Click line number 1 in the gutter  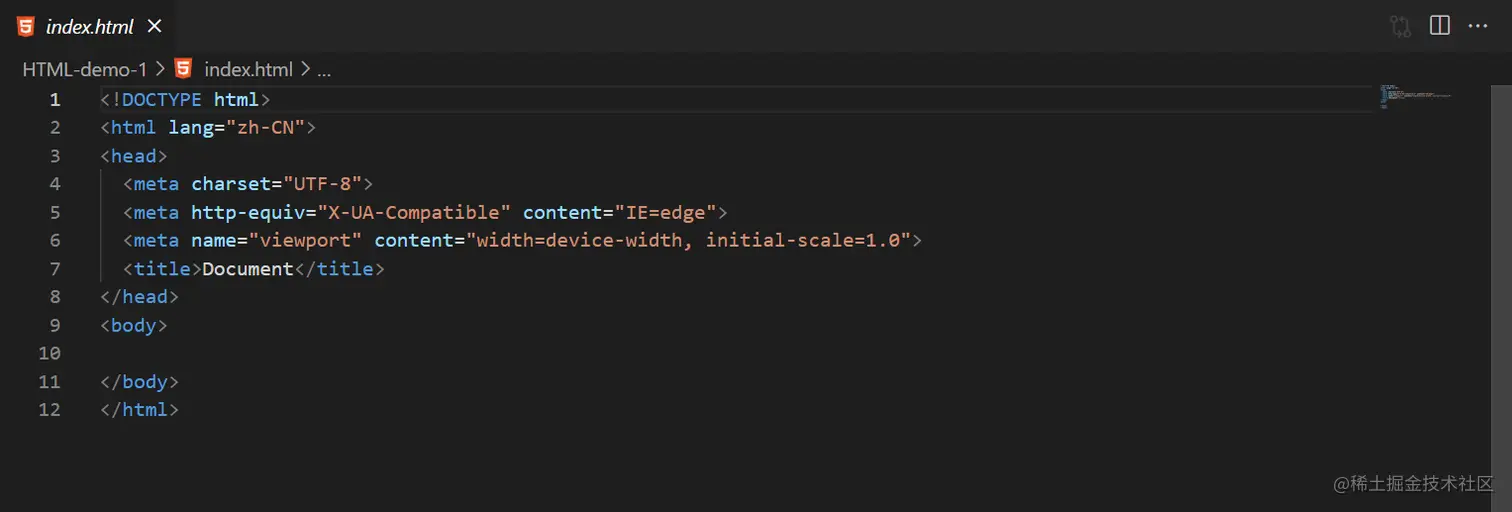(55, 100)
